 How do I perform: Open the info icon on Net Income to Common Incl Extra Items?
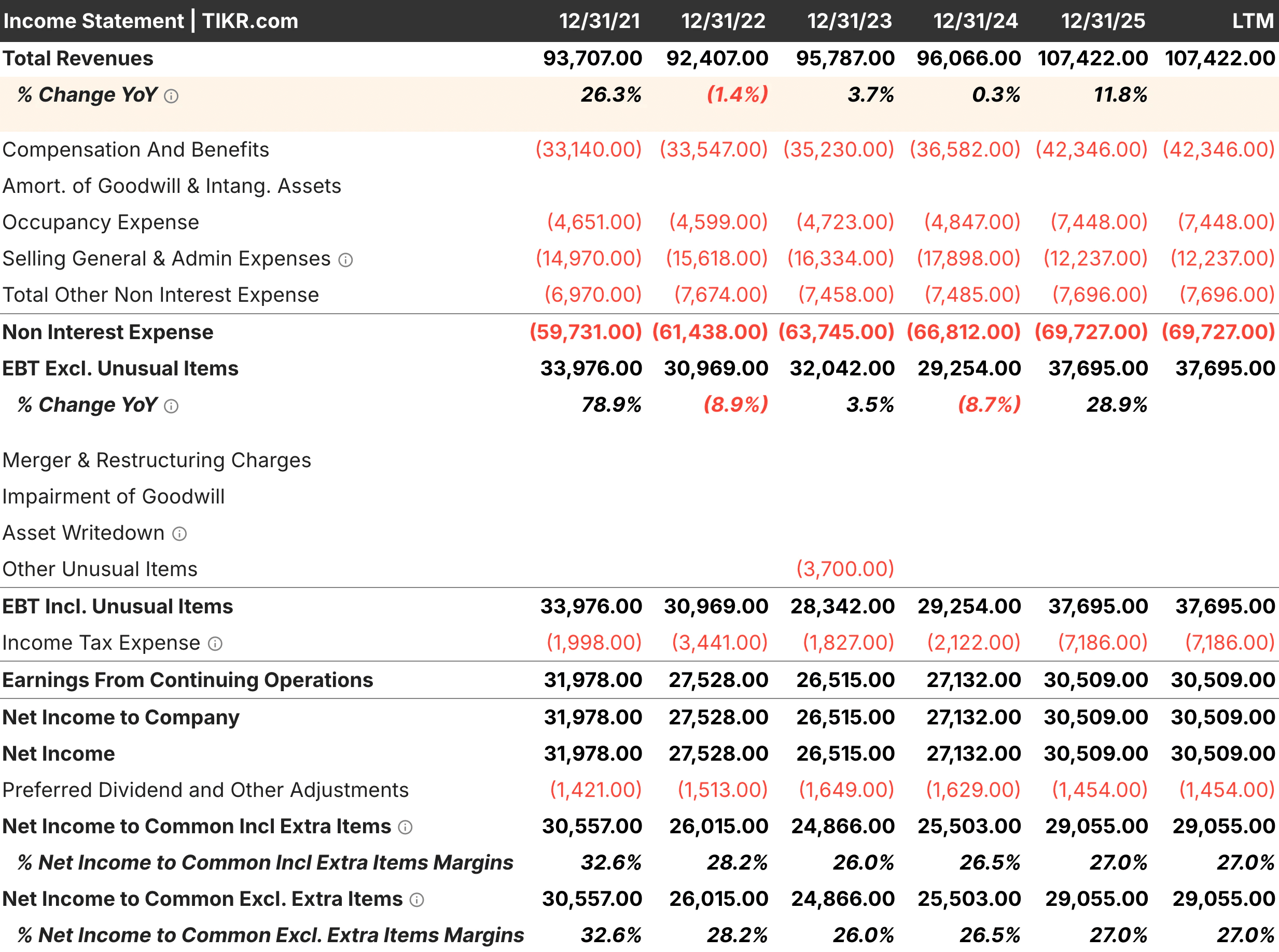[405, 827]
